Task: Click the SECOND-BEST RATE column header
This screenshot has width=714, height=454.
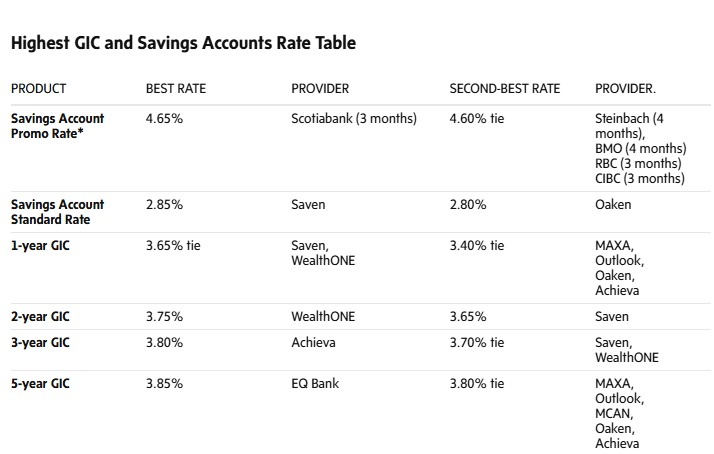Action: (505, 89)
